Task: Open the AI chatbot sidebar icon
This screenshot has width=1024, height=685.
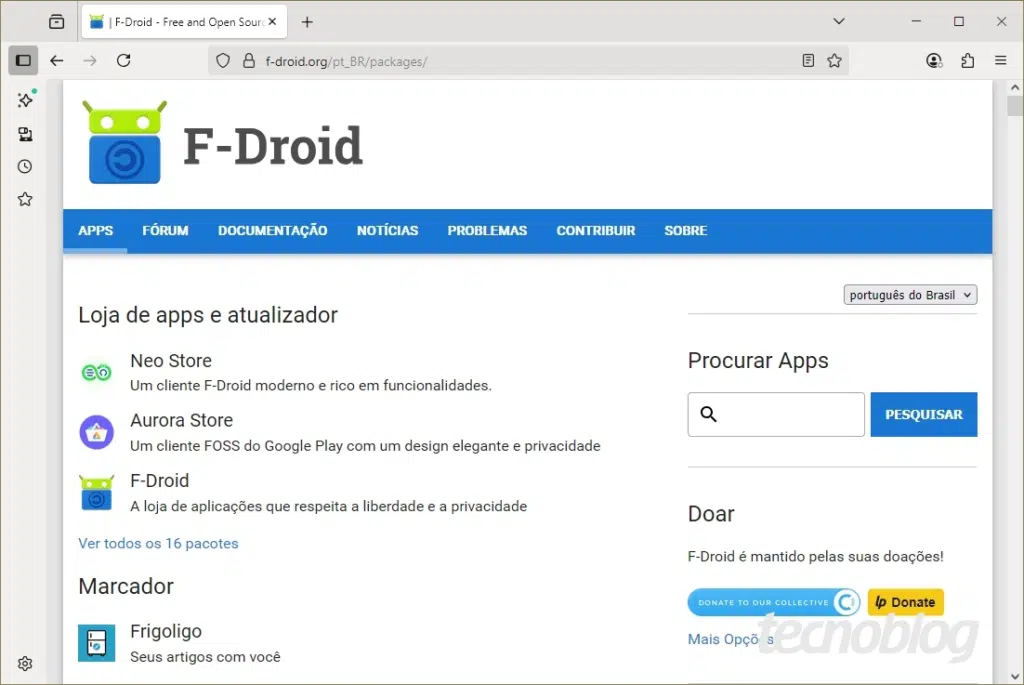Action: (24, 99)
